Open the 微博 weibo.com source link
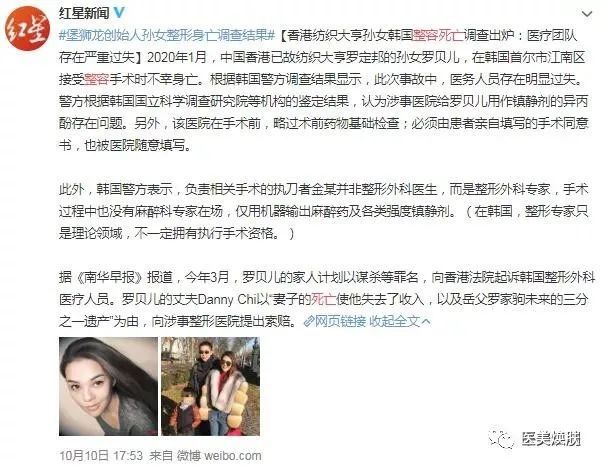The width and height of the screenshot is (600, 466). coord(219,456)
